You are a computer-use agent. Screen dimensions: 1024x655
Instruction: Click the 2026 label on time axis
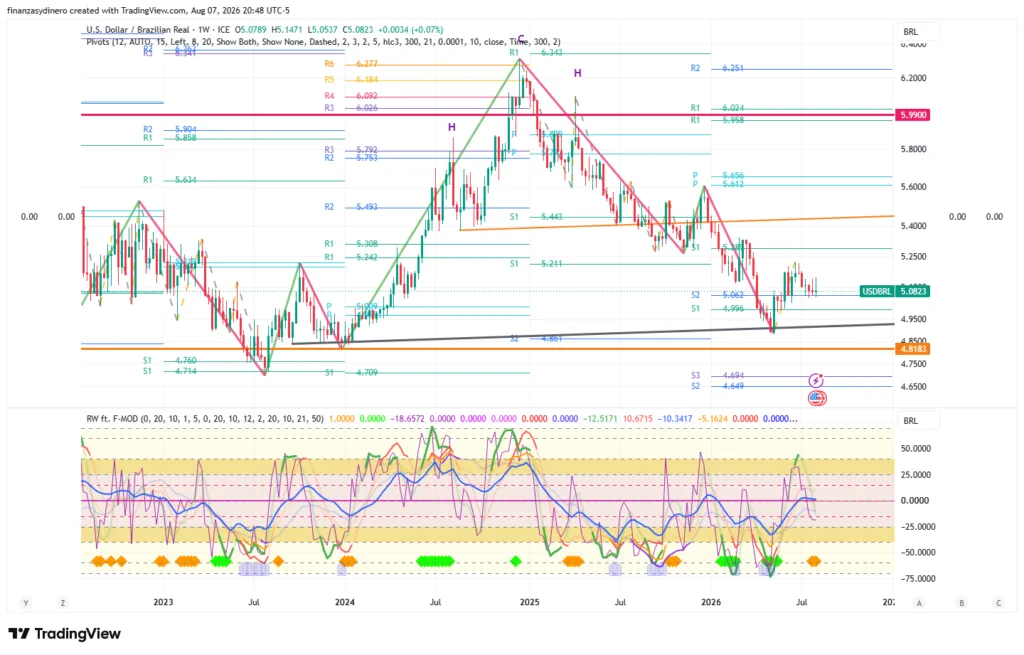click(x=711, y=602)
